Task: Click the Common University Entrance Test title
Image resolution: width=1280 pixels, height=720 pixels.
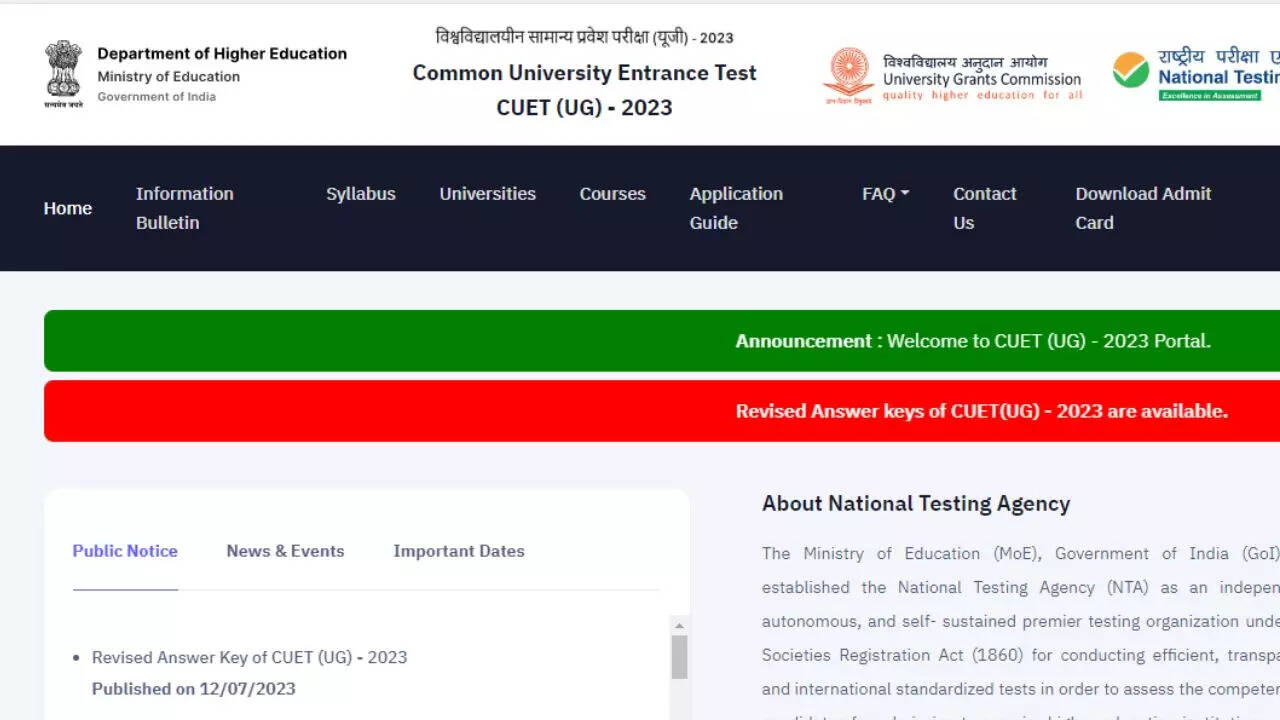Action: [x=584, y=73]
